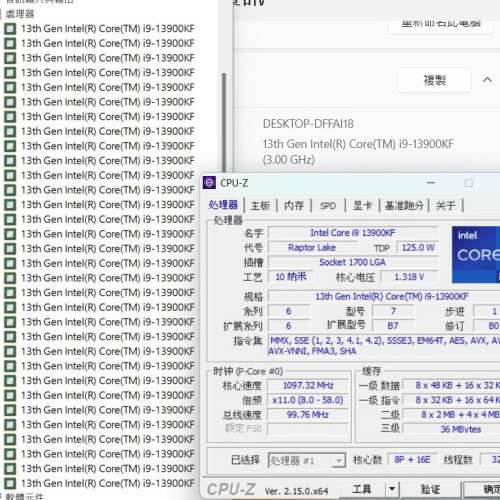Select the first i9-13900KF entry below 处理器

tap(108, 29)
